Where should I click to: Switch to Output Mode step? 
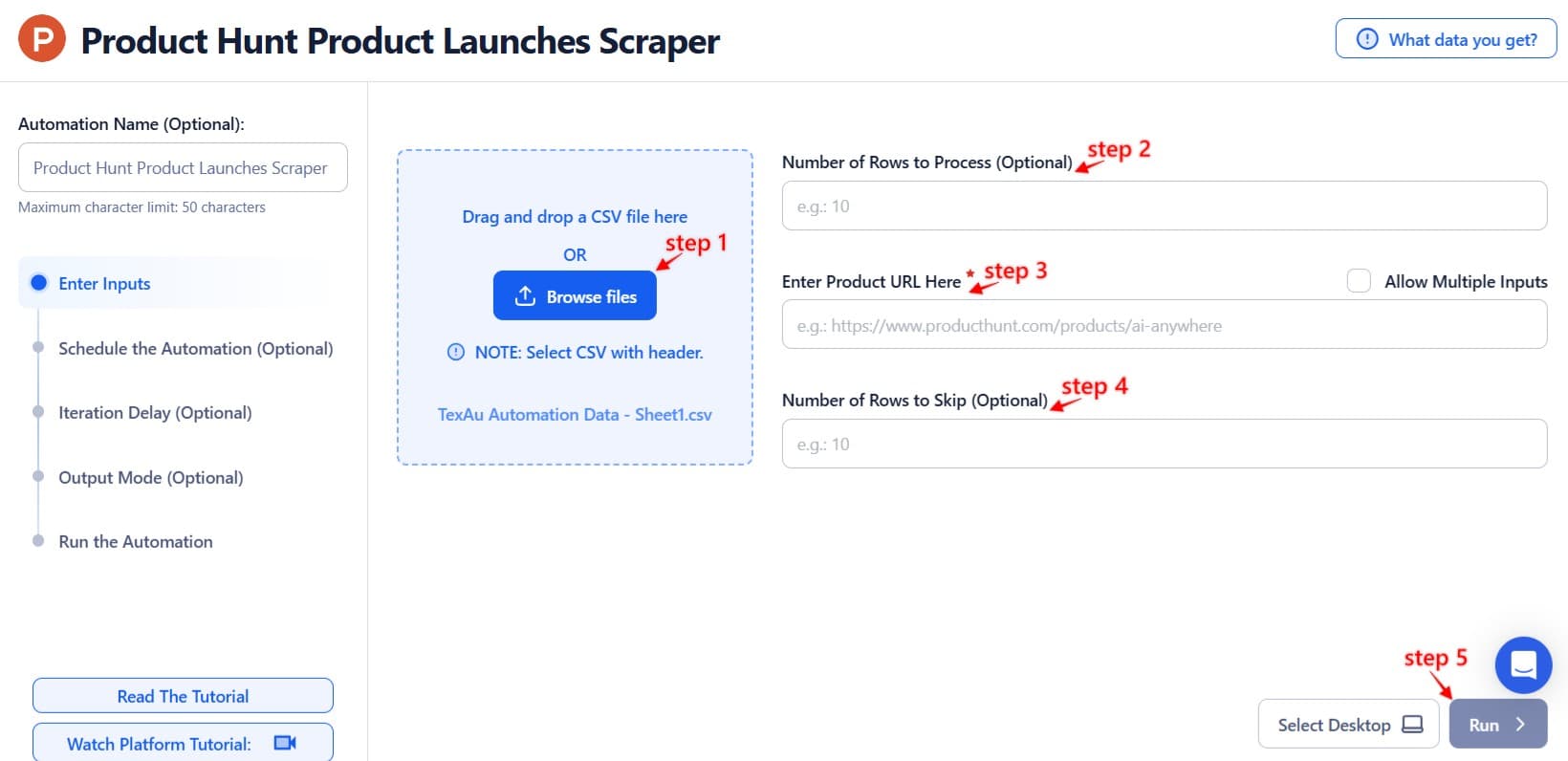click(151, 477)
